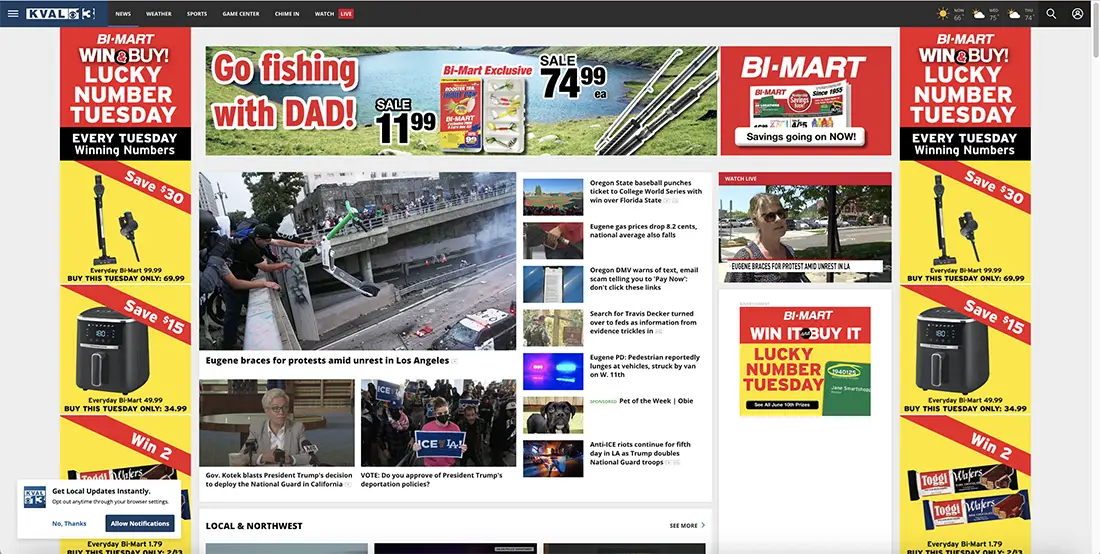Image resolution: width=1100 pixels, height=554 pixels.
Task: Click the Travis Decker search thumbnail
Action: [x=553, y=327]
